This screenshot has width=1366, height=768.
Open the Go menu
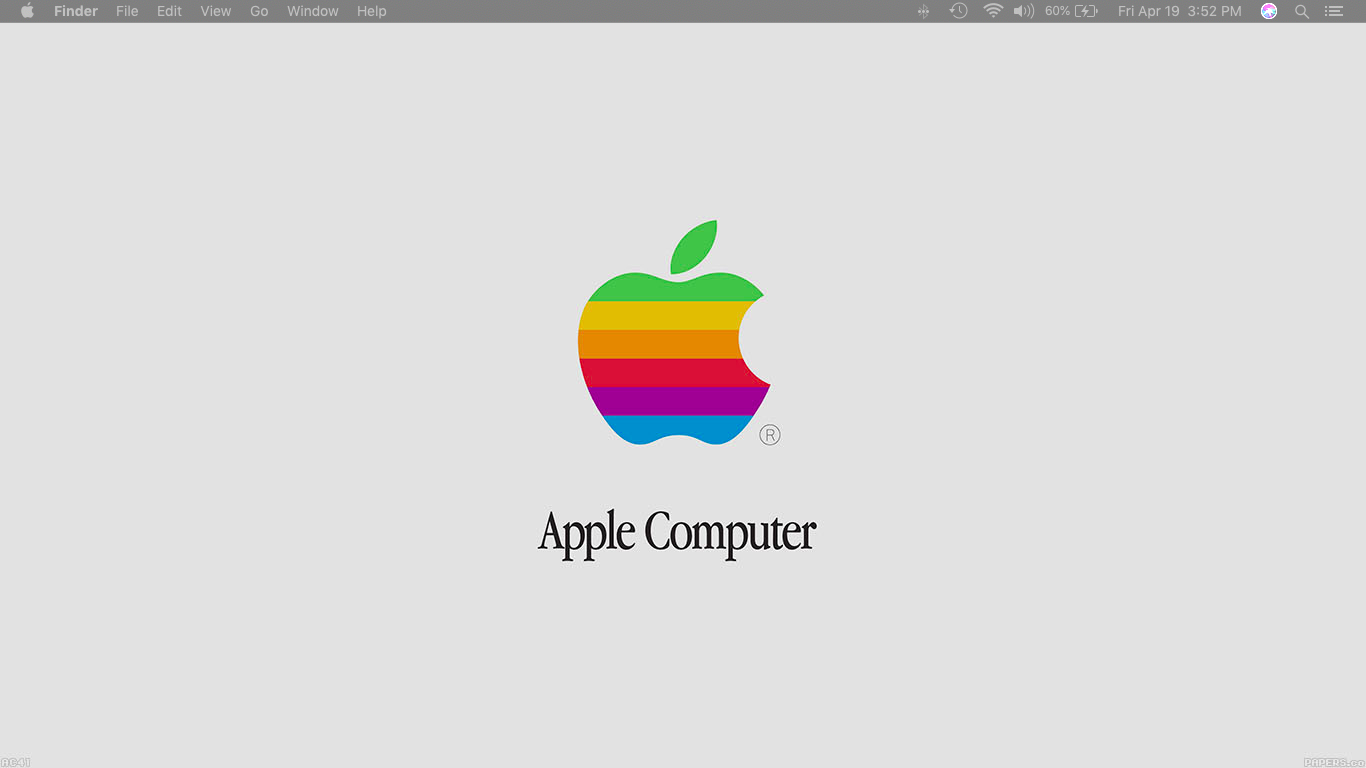click(259, 11)
